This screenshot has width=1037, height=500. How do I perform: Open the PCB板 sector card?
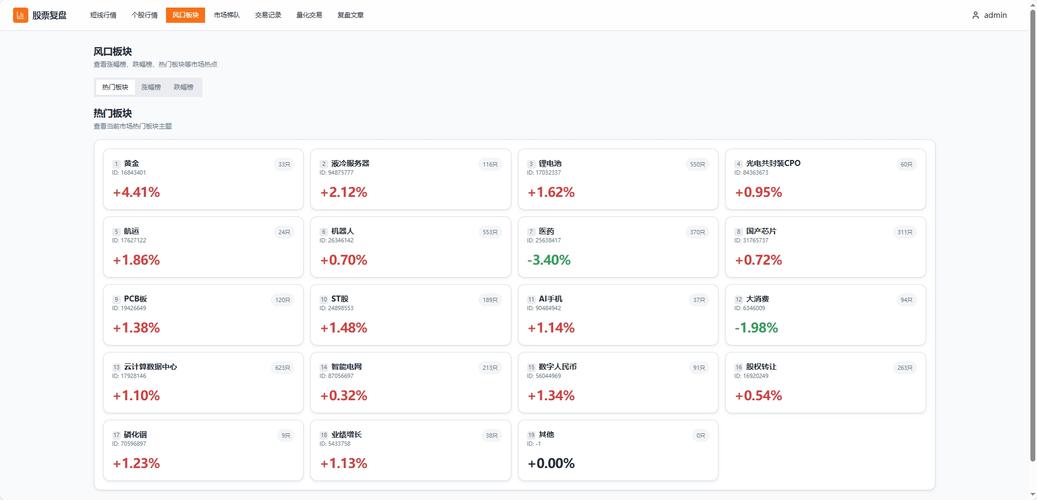pyautogui.click(x=203, y=315)
